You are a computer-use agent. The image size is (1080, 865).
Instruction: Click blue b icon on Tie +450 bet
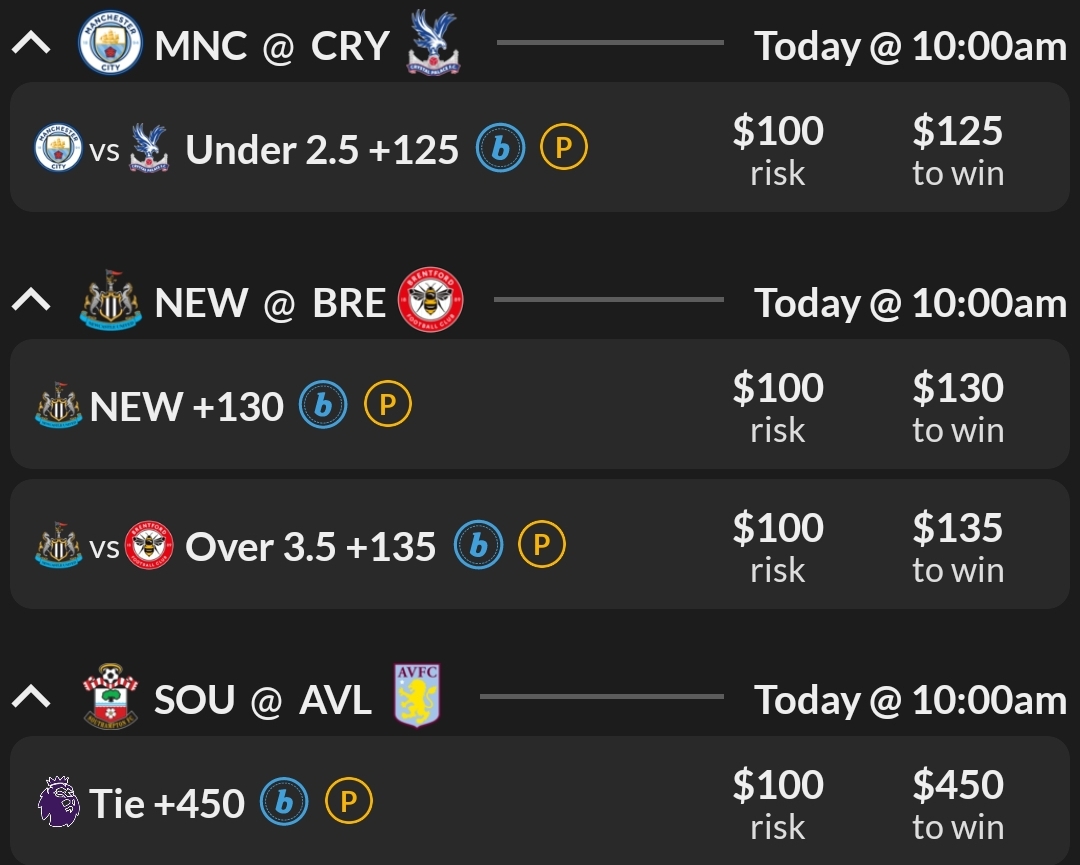(284, 802)
